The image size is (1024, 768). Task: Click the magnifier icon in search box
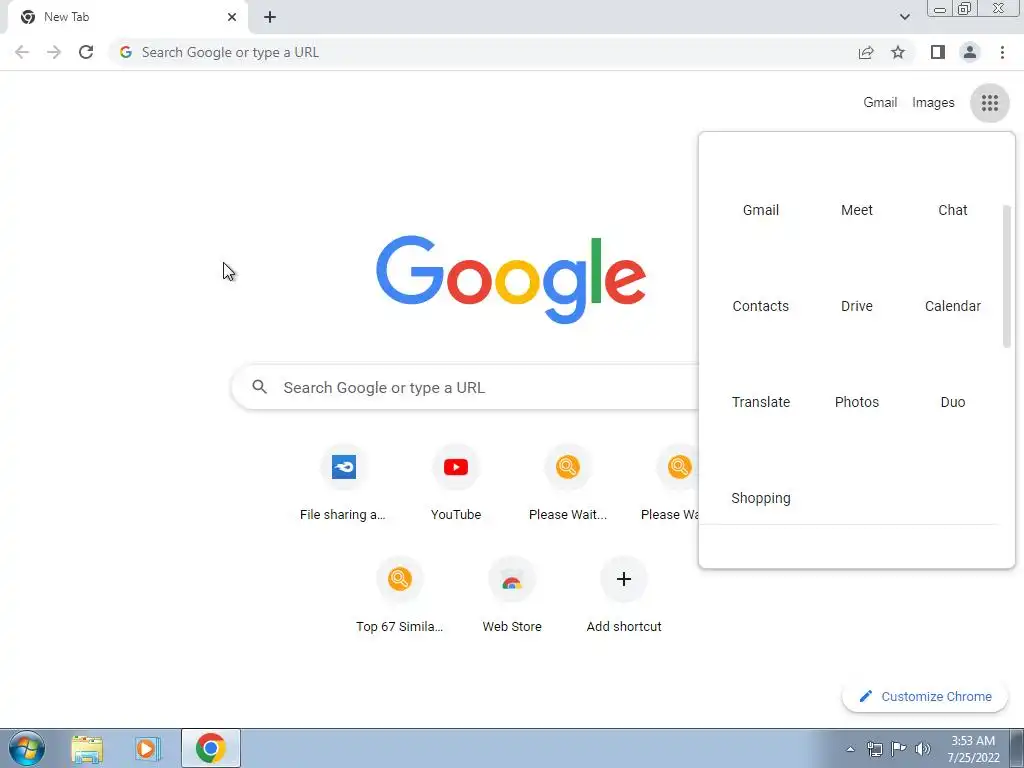(259, 387)
